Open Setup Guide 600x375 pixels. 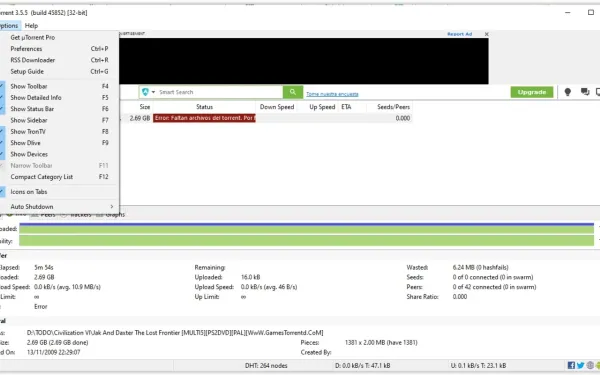pos(59,72)
